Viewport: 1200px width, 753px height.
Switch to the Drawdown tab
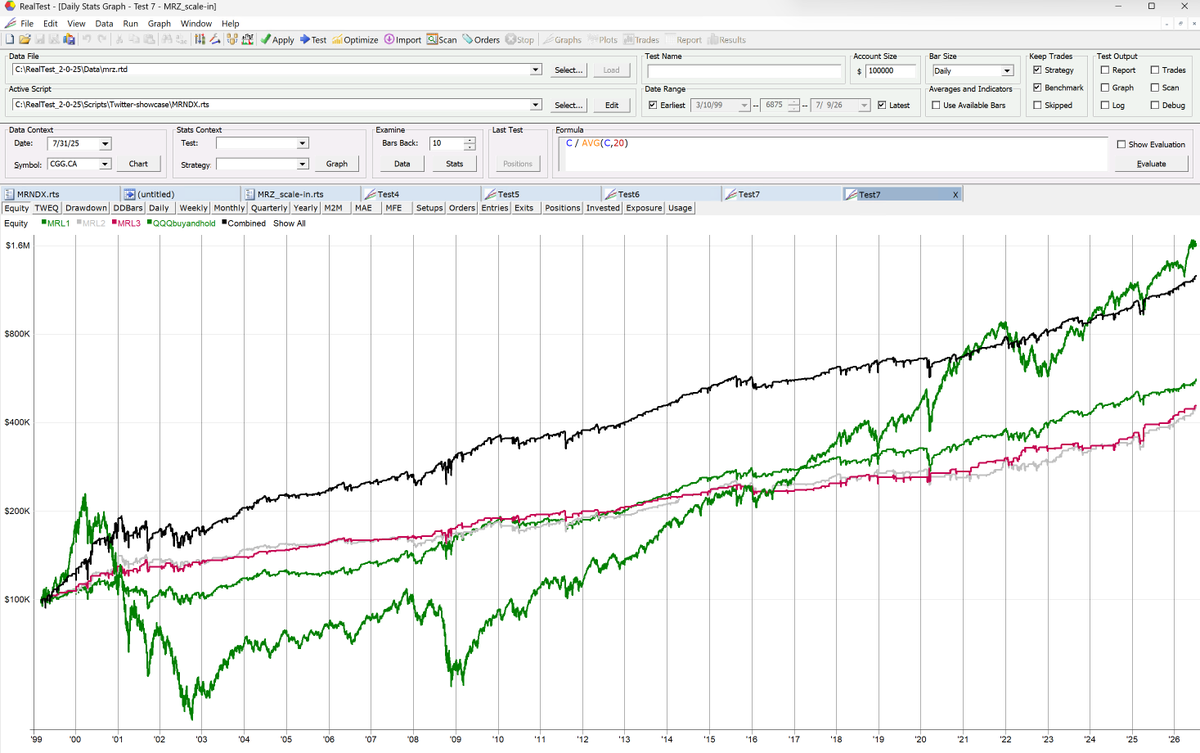[x=86, y=208]
